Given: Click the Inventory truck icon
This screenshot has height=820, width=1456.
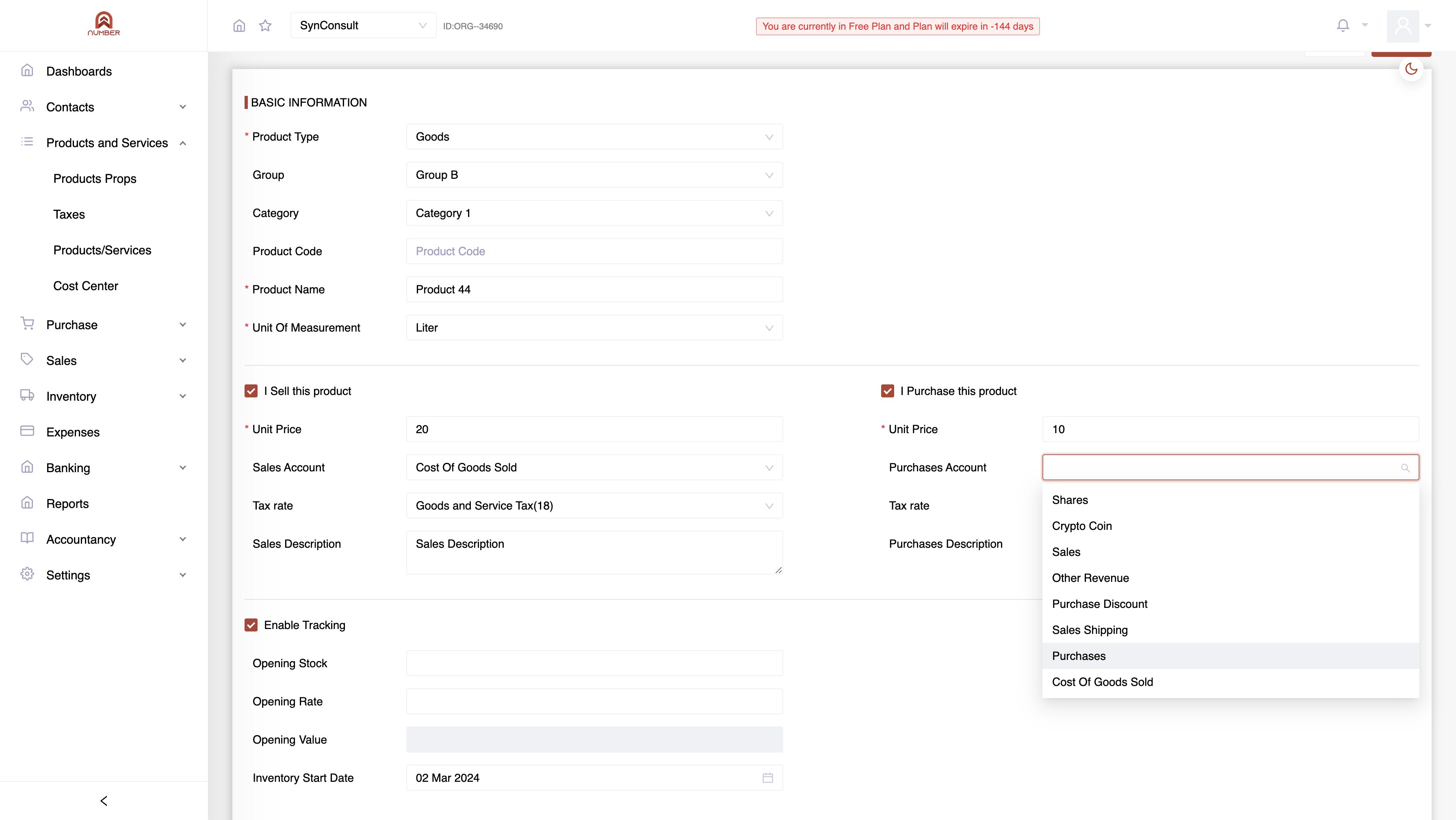Looking at the screenshot, I should (27, 395).
